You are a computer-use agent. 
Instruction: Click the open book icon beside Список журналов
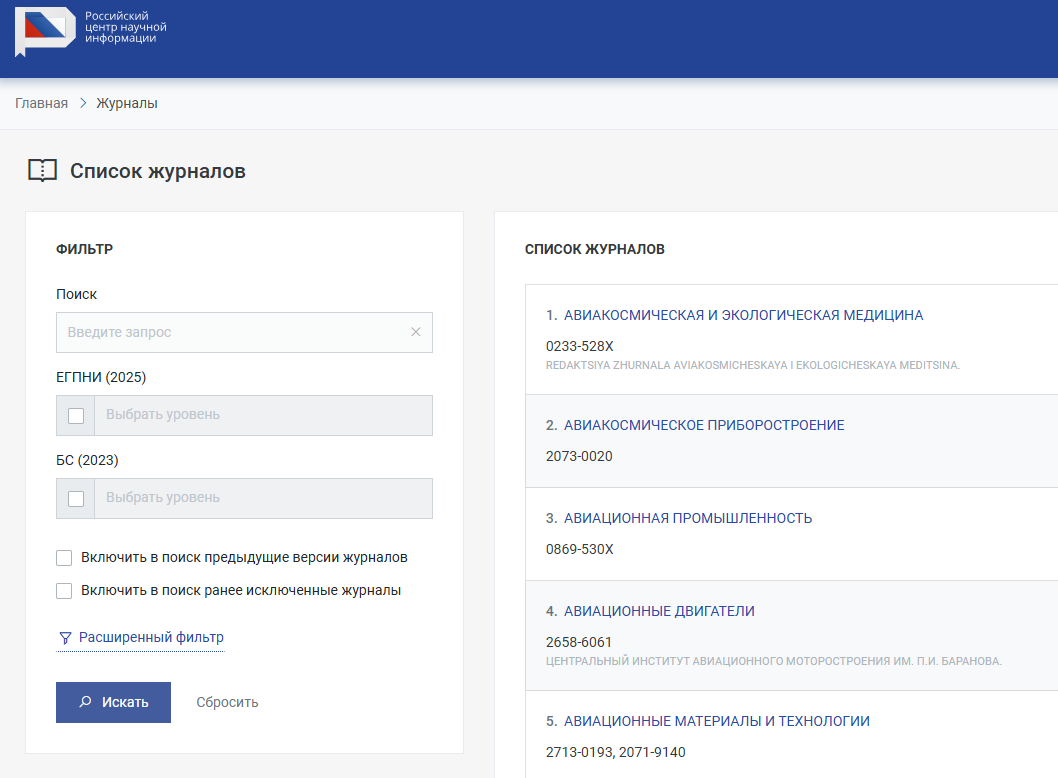(x=42, y=171)
